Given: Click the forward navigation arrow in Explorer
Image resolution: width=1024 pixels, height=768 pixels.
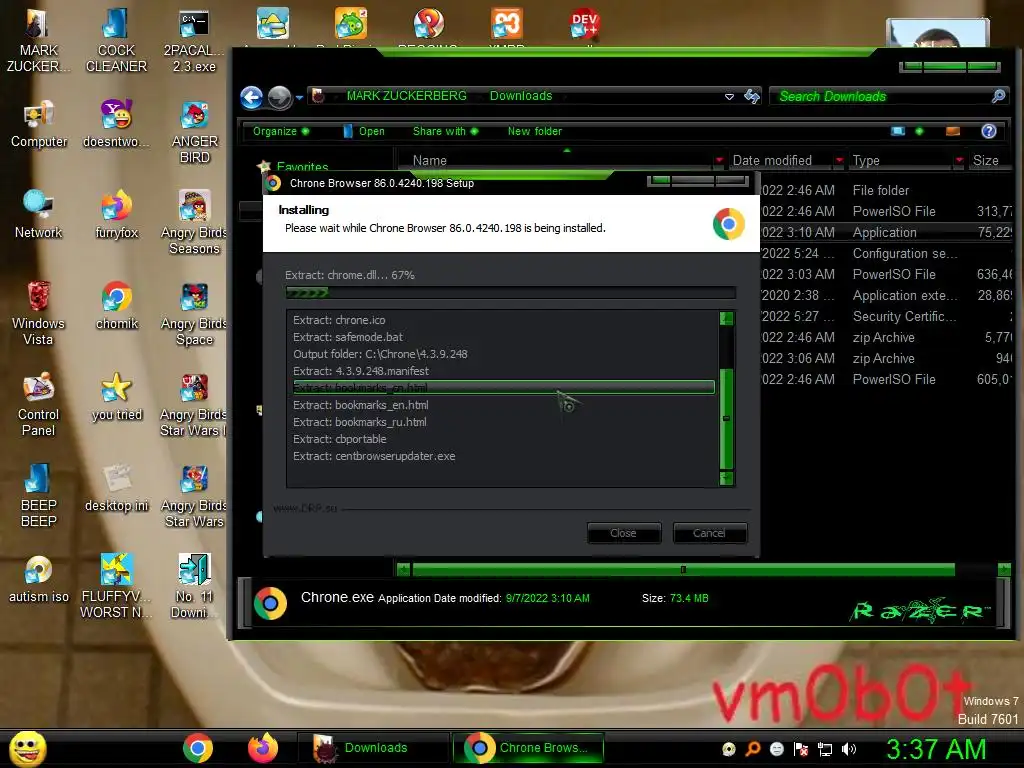Looking at the screenshot, I should click(280, 97).
